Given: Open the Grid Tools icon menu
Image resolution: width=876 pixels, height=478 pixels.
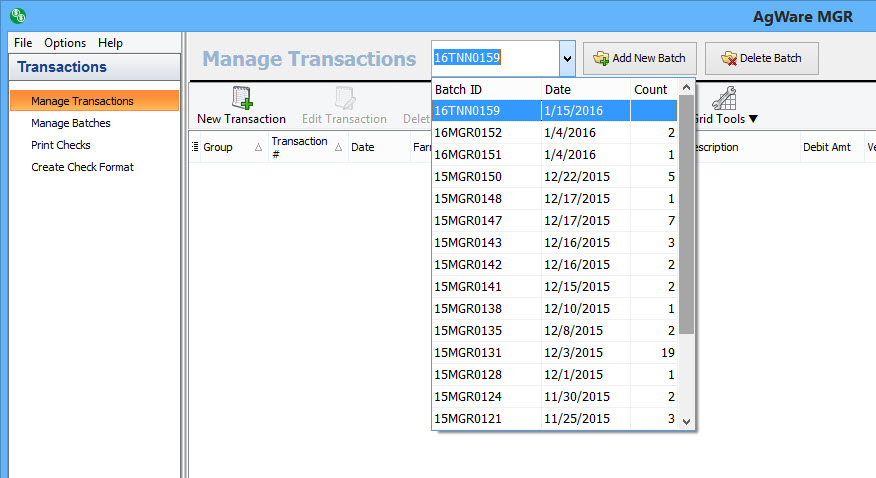Looking at the screenshot, I should pyautogui.click(x=723, y=98).
